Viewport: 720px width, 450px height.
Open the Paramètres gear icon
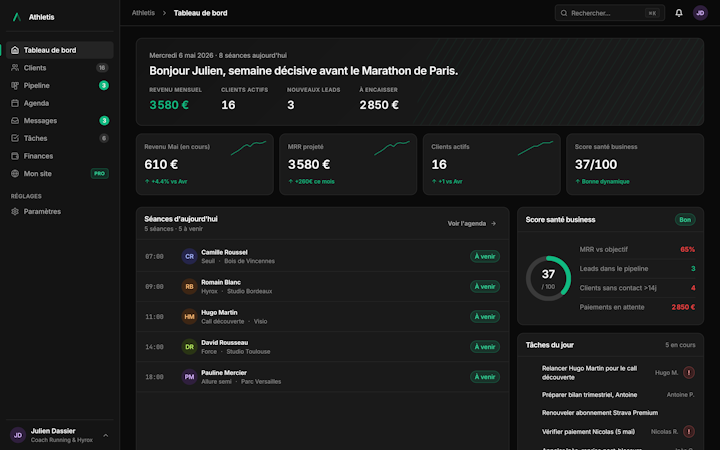15,212
